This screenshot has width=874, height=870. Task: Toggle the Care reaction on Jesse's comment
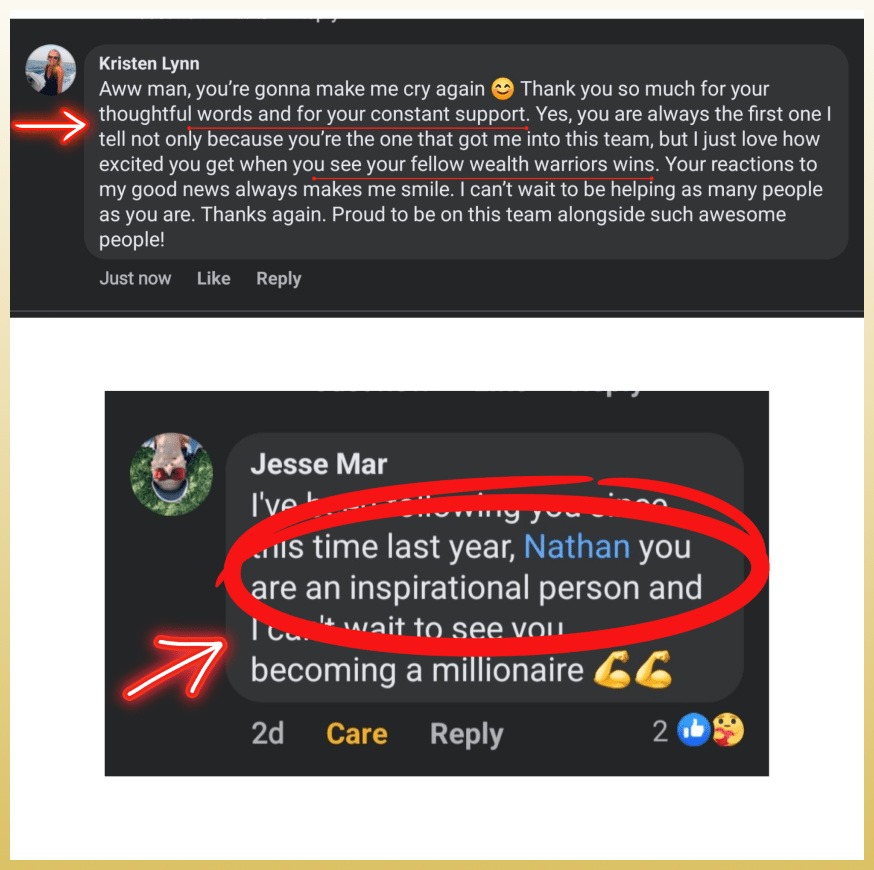[x=357, y=733]
